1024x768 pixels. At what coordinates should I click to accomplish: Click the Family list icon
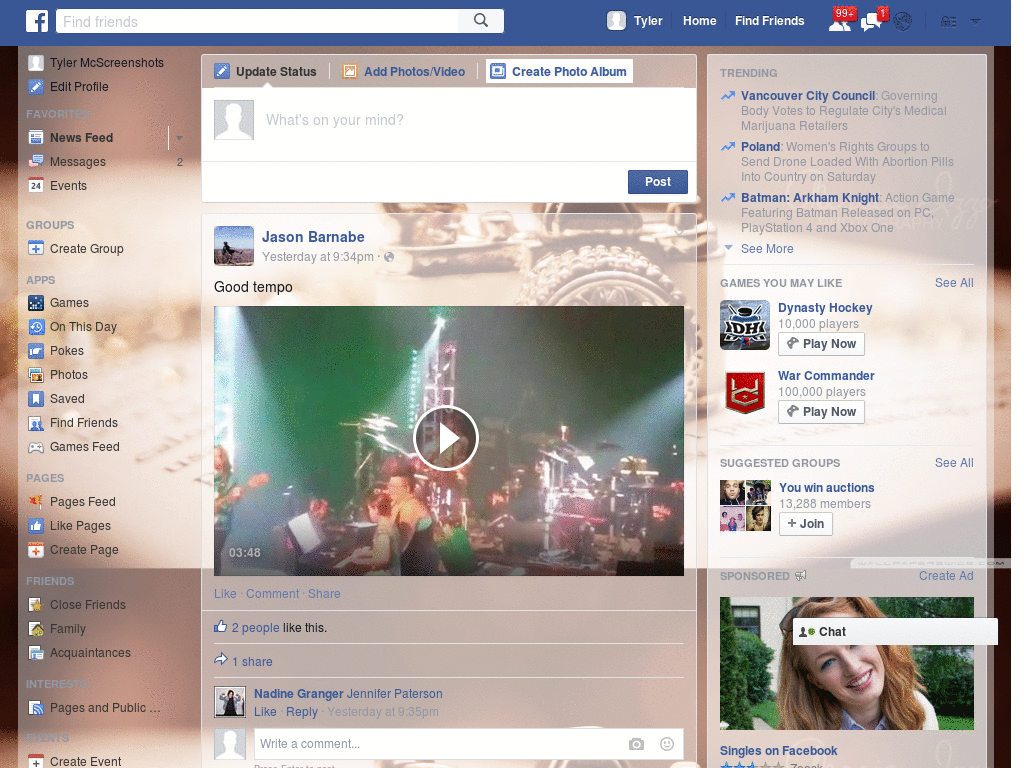pyautogui.click(x=36, y=630)
